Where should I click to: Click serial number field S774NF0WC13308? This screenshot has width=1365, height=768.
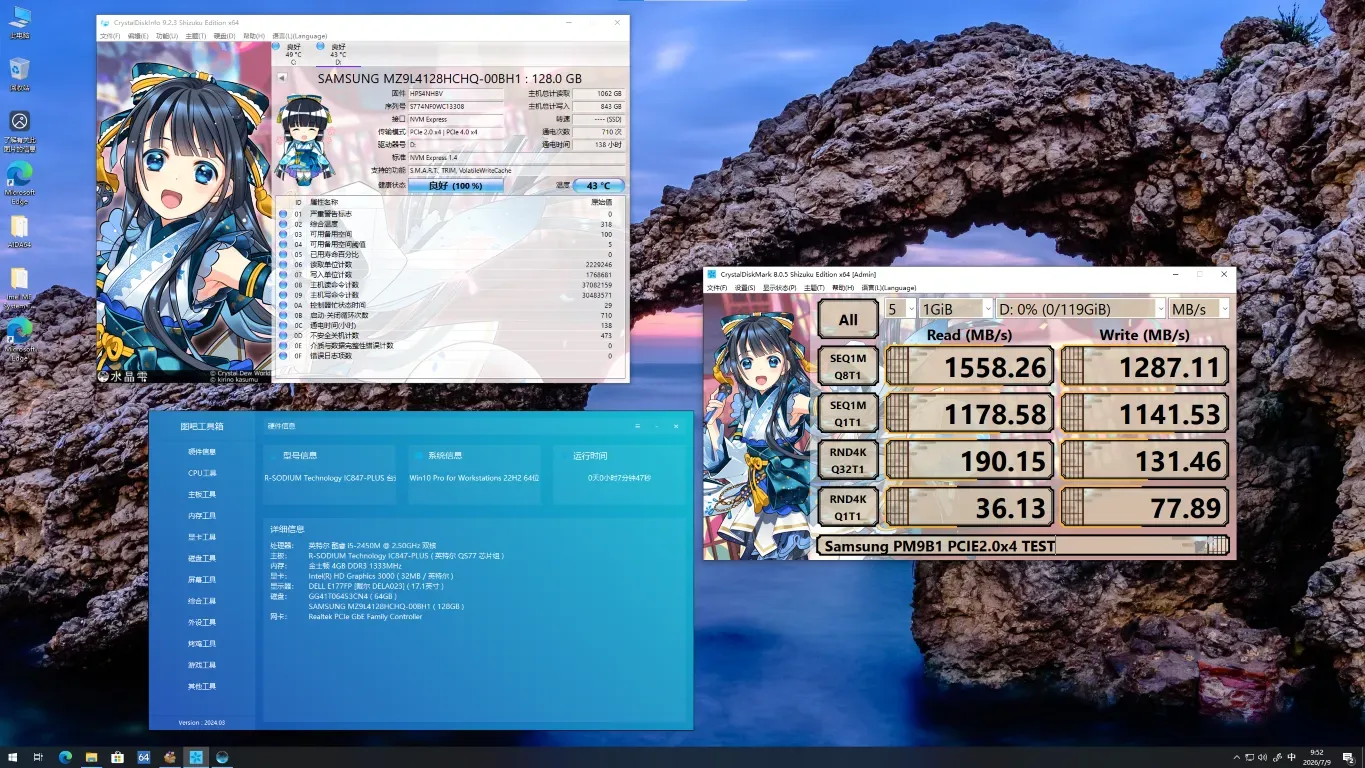coord(455,106)
